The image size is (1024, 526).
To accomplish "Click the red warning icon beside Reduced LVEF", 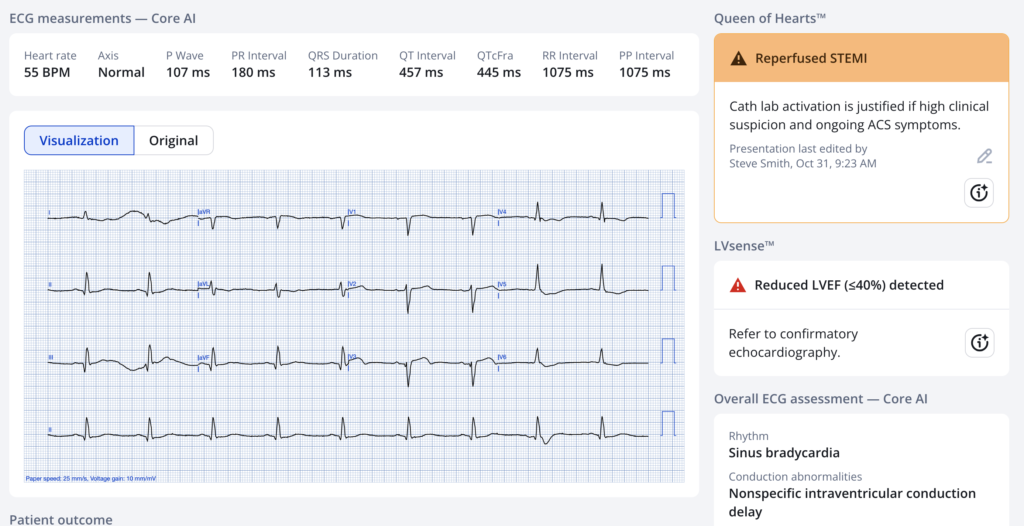I will [x=738, y=285].
